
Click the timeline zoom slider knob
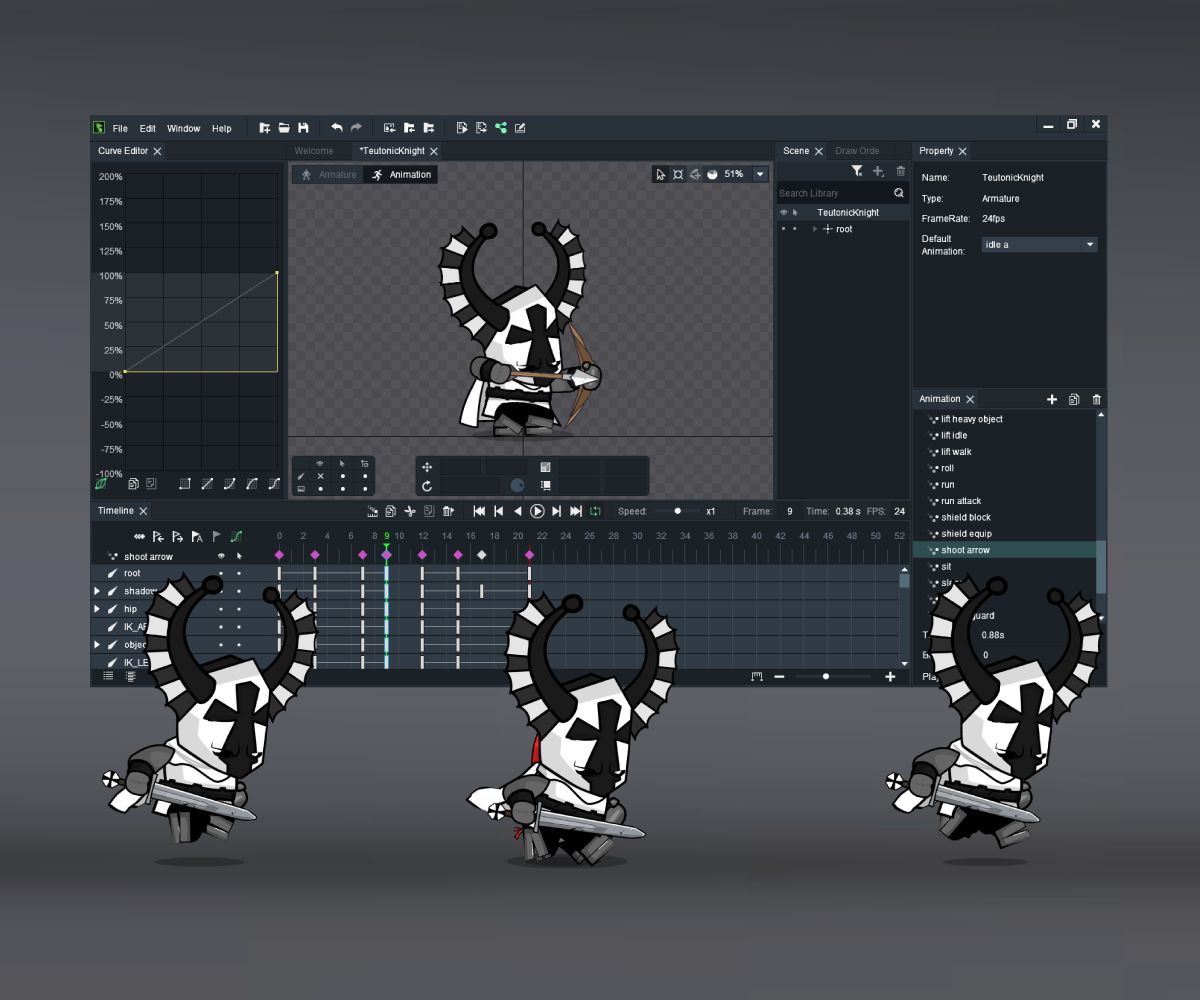click(x=826, y=677)
